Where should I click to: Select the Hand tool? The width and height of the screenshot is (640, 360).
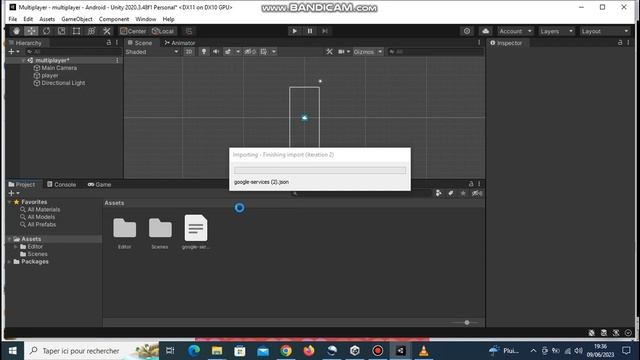16,31
